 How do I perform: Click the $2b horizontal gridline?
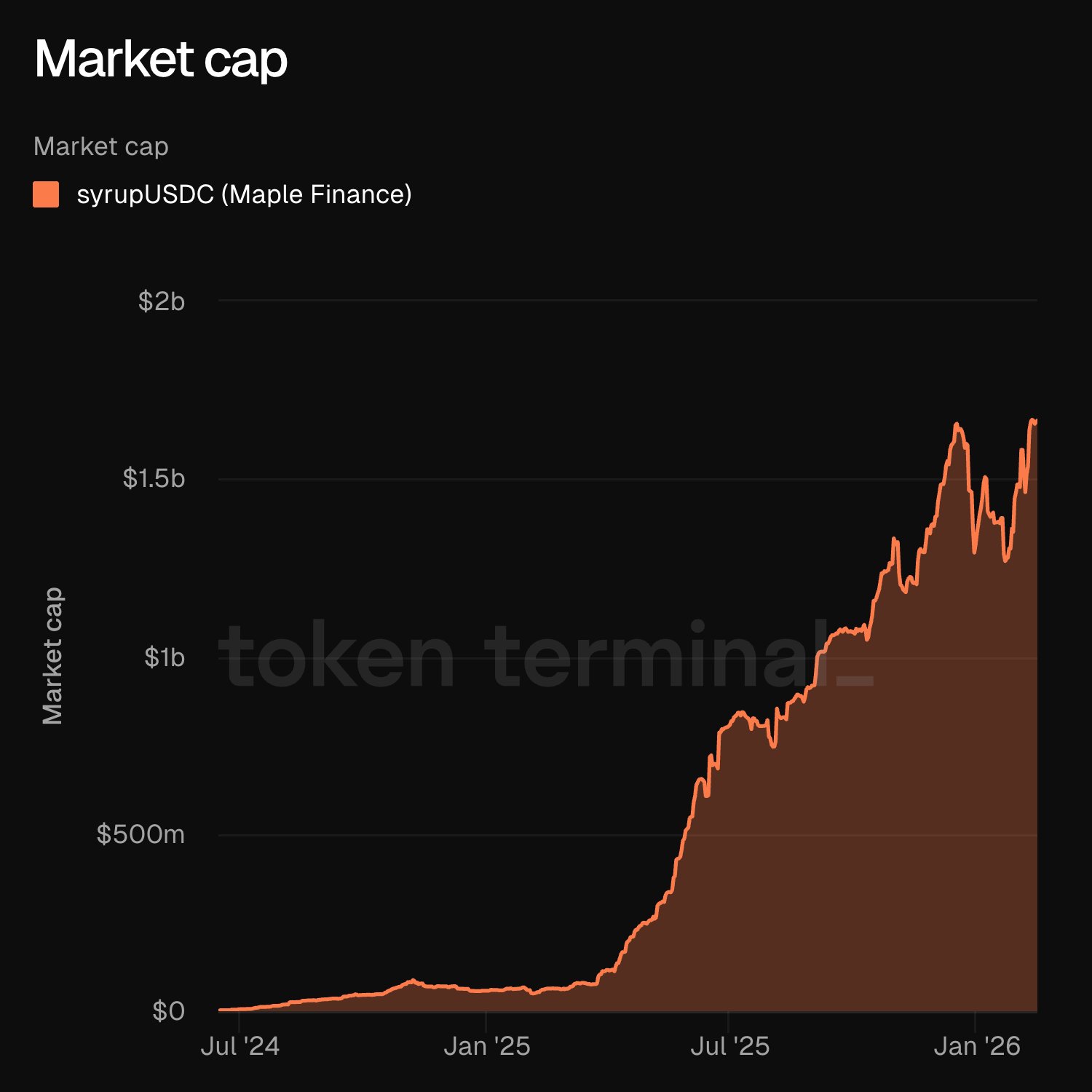tap(626, 300)
